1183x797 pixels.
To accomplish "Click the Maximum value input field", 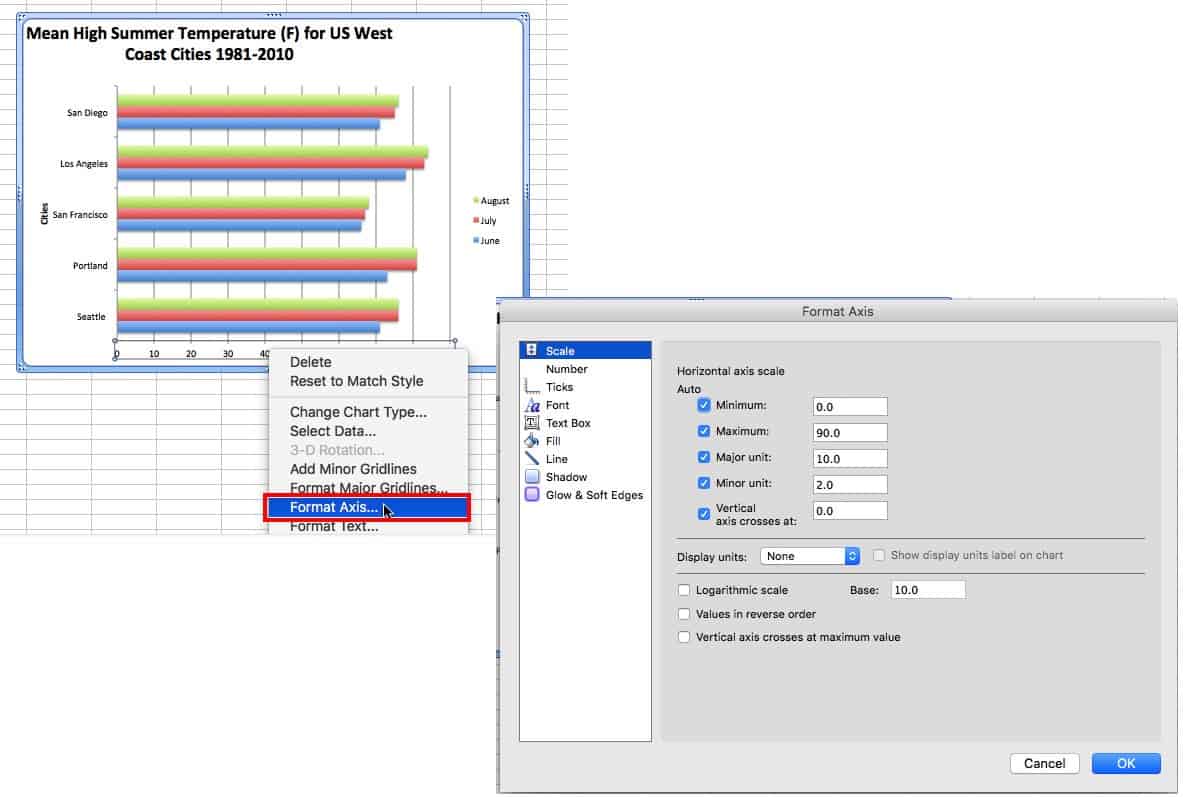I will pos(850,432).
